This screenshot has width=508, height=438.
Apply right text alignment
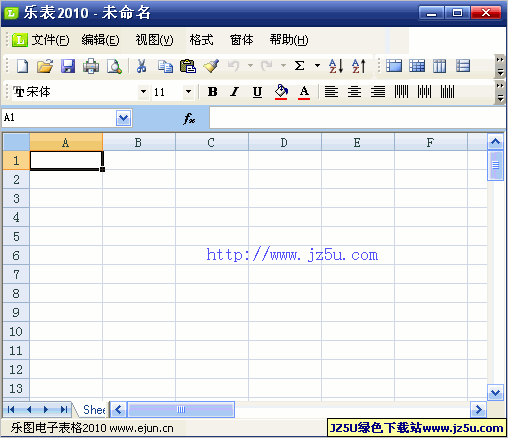point(378,92)
